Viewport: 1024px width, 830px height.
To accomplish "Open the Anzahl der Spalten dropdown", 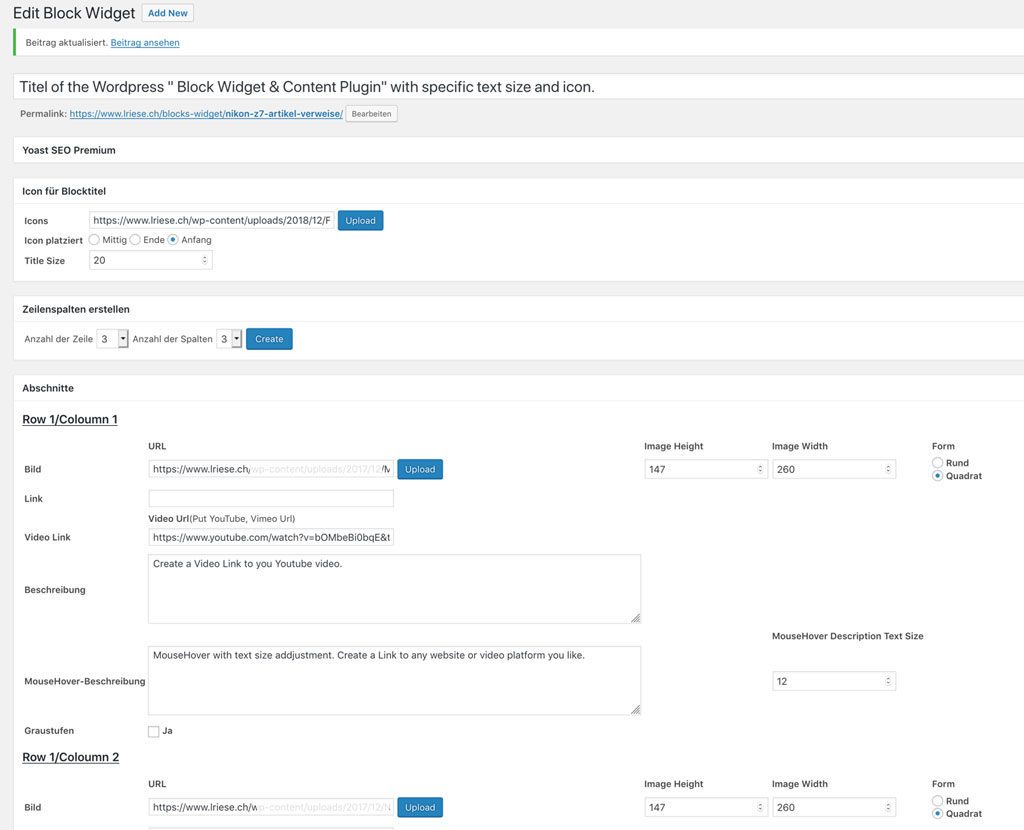I will [x=229, y=339].
